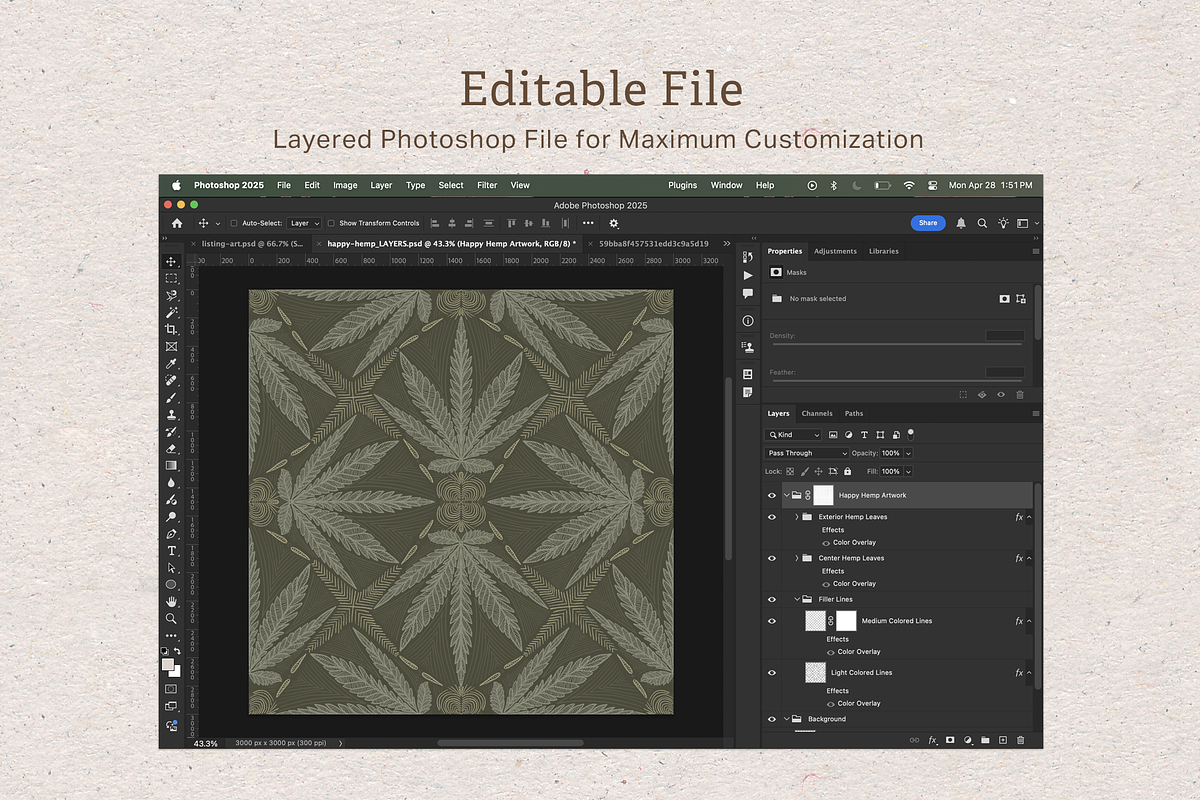The width and height of the screenshot is (1200, 800).
Task: Expand the Exterior Hemp Leaves group
Action: point(796,517)
